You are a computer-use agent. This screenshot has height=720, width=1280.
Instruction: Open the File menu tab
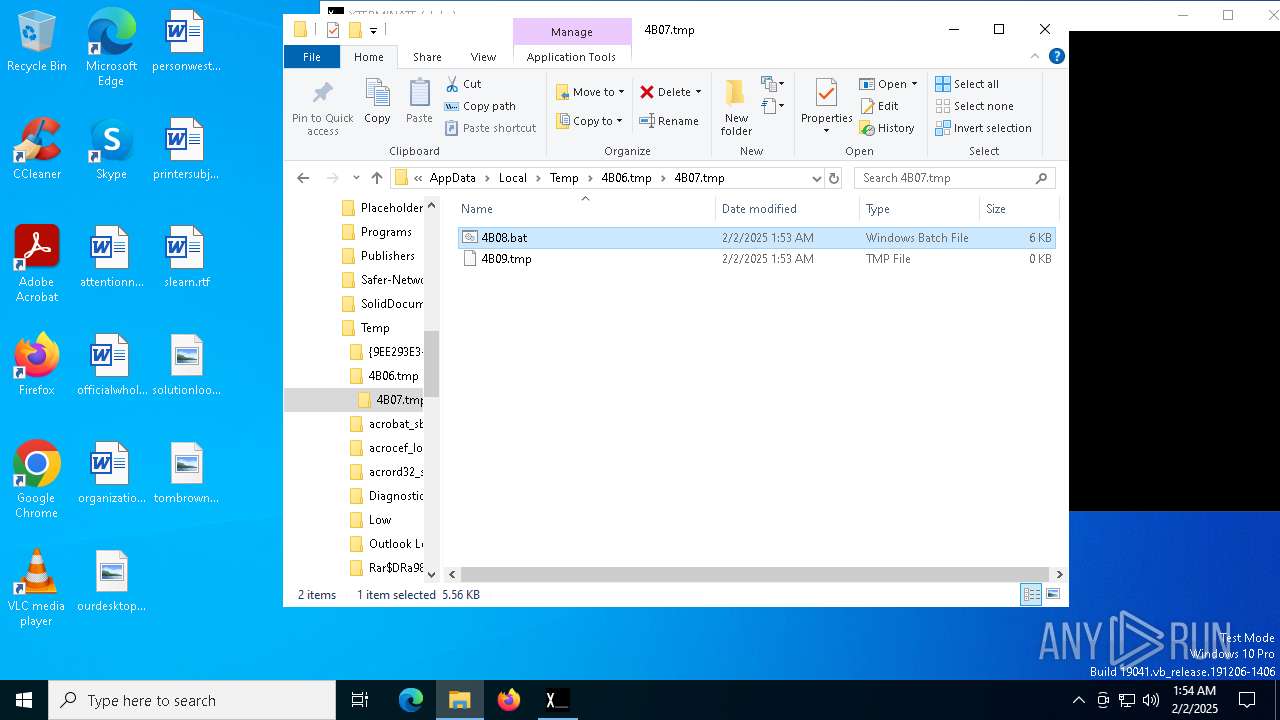tap(312, 57)
